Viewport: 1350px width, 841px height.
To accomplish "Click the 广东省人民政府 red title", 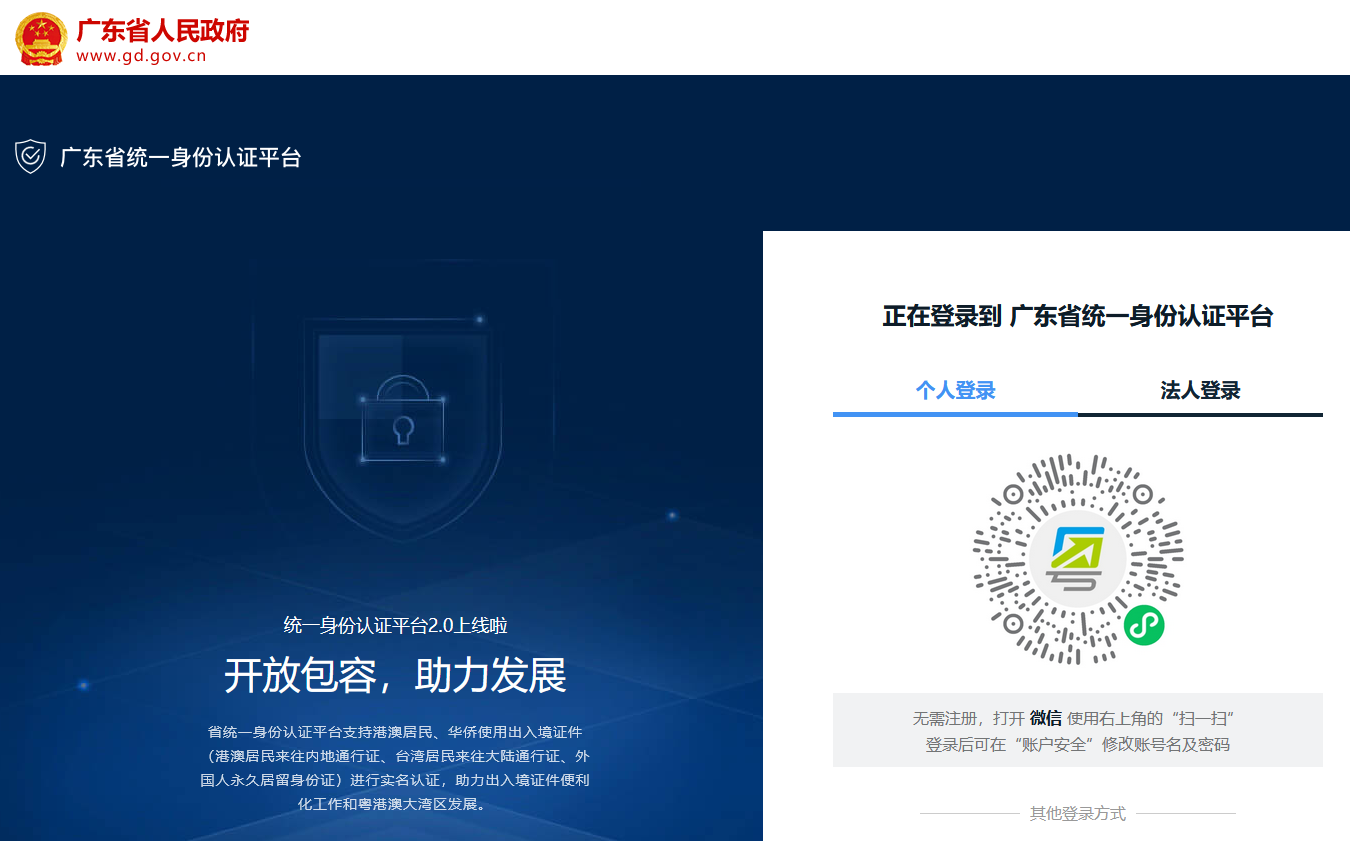I will tap(162, 29).
